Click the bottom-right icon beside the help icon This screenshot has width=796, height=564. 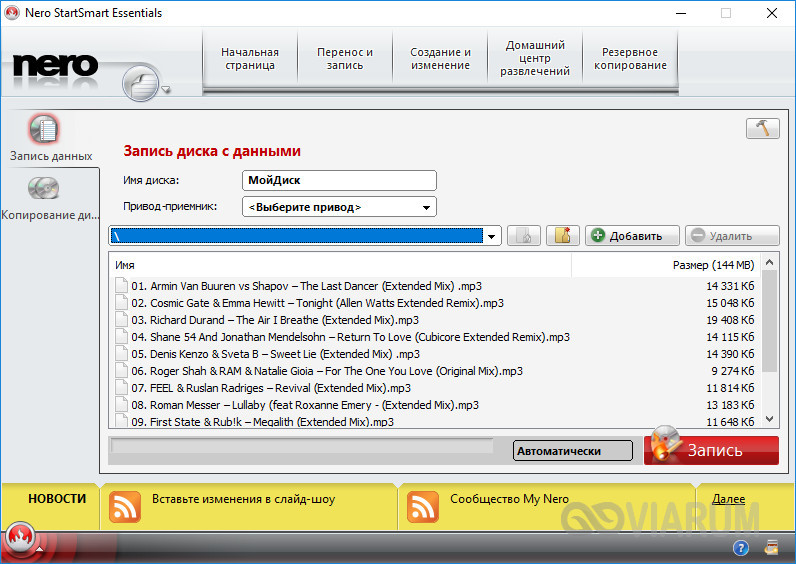(771, 548)
